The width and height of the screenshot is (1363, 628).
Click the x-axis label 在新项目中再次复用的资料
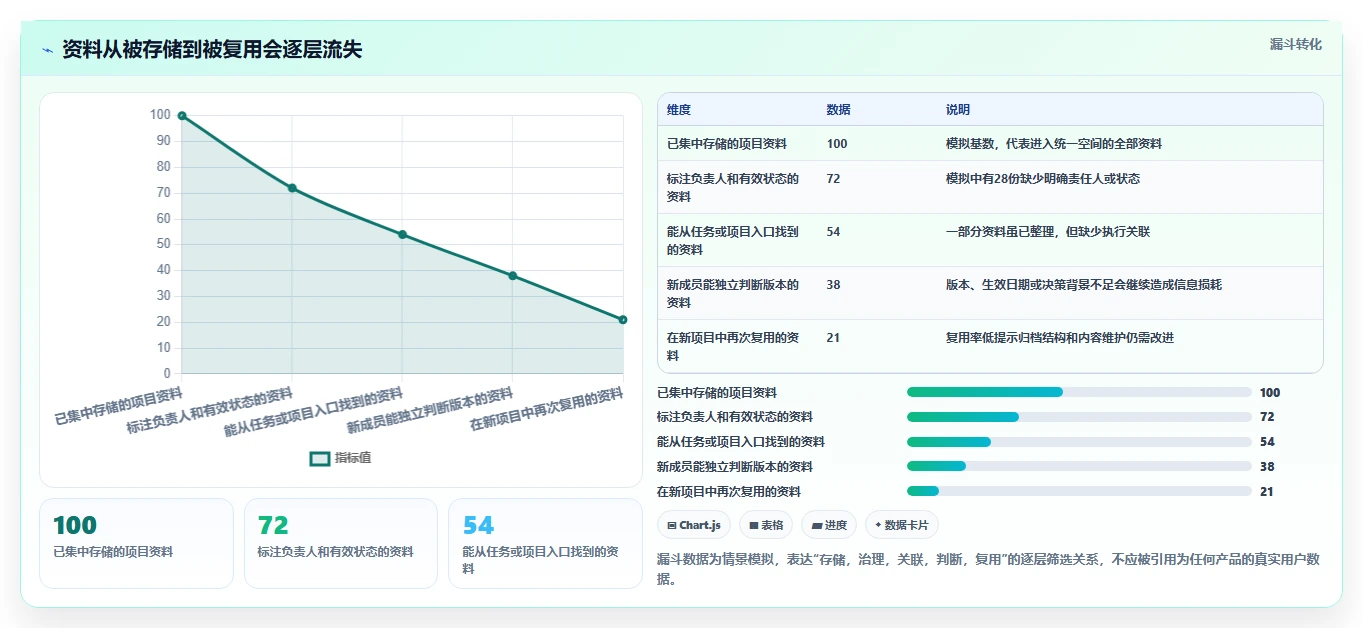(547, 410)
